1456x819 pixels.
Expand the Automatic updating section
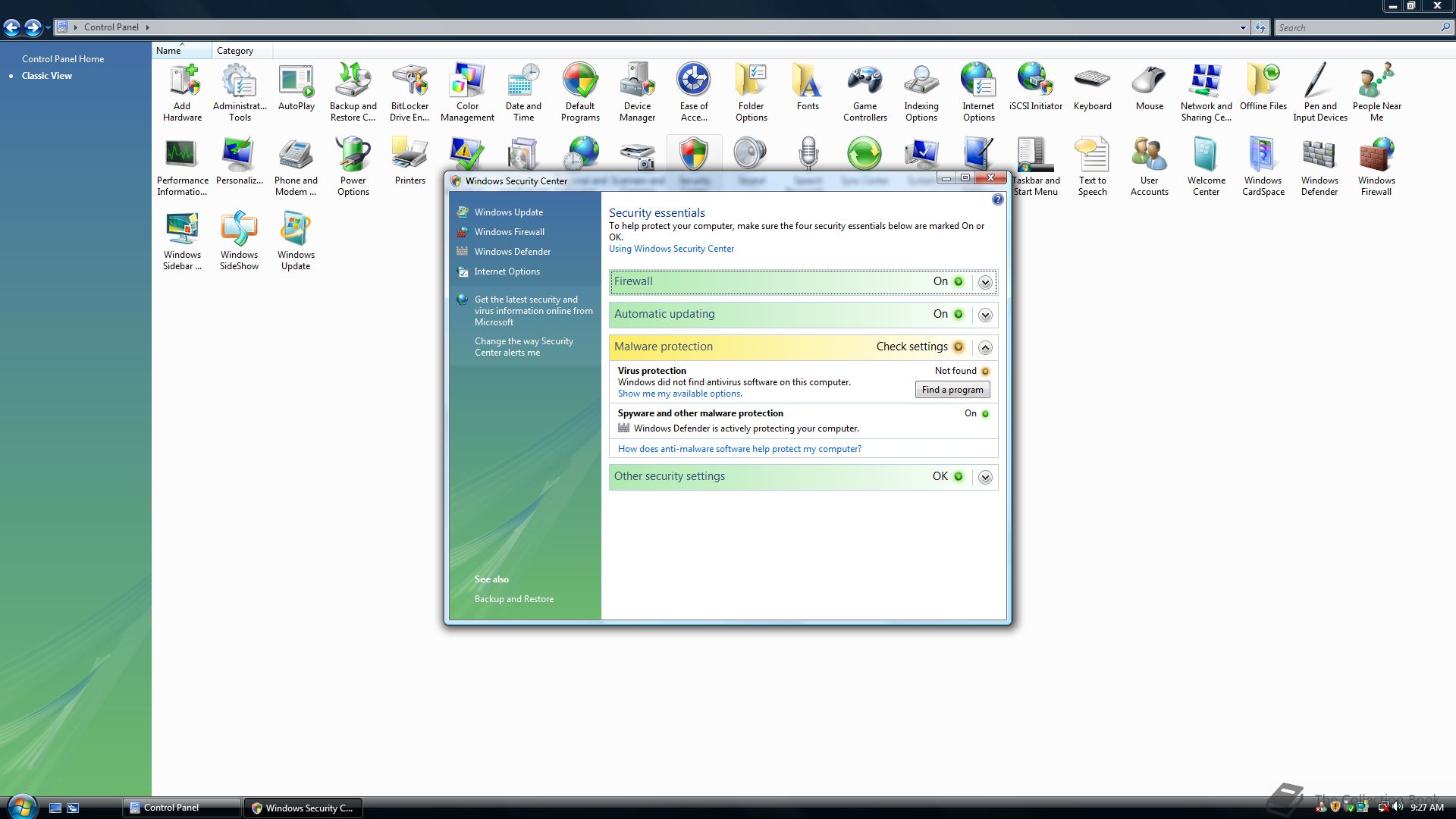[x=985, y=315]
